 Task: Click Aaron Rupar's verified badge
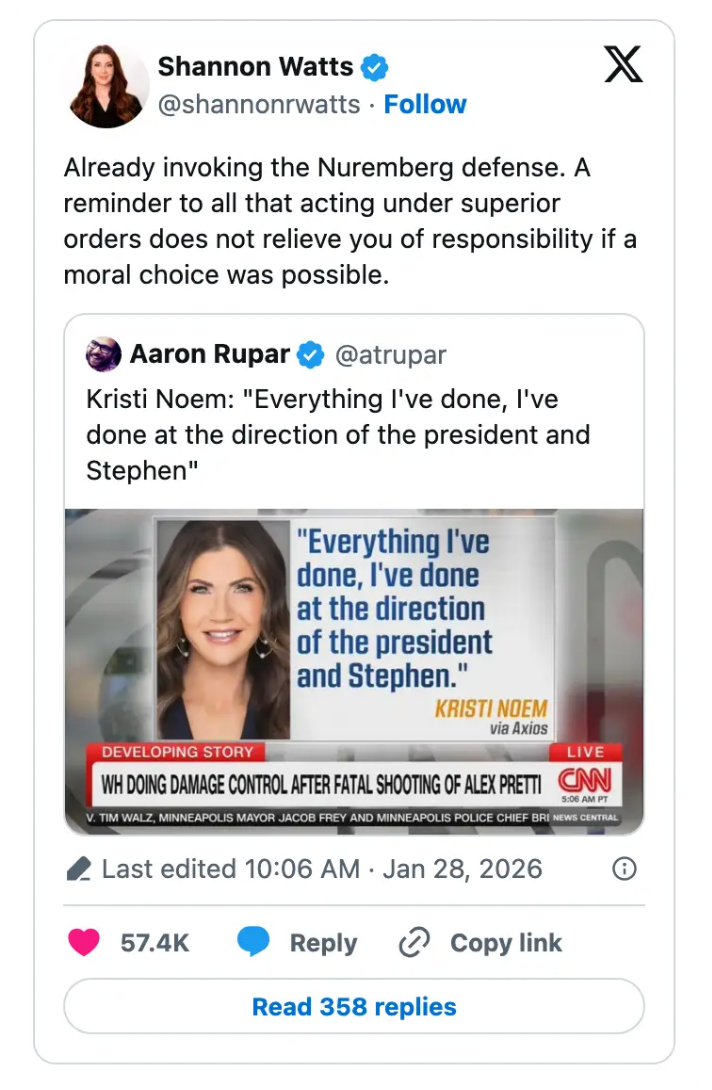[x=310, y=354]
